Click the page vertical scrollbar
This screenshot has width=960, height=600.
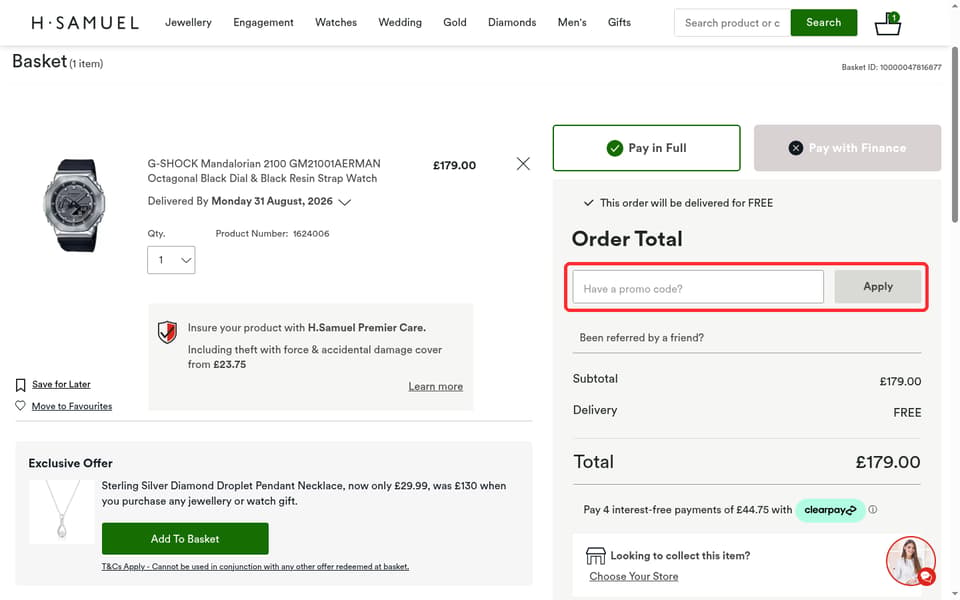[954, 135]
